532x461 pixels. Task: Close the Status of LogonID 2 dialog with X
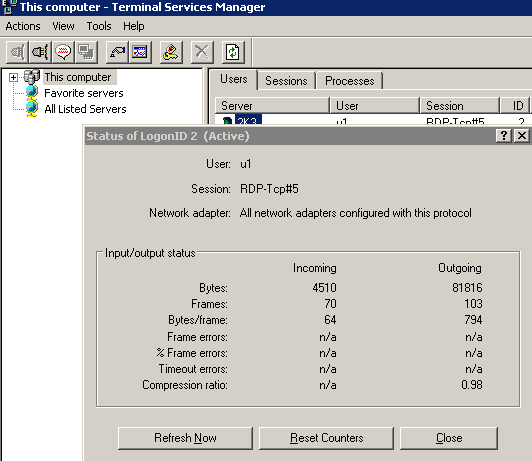[x=522, y=136]
